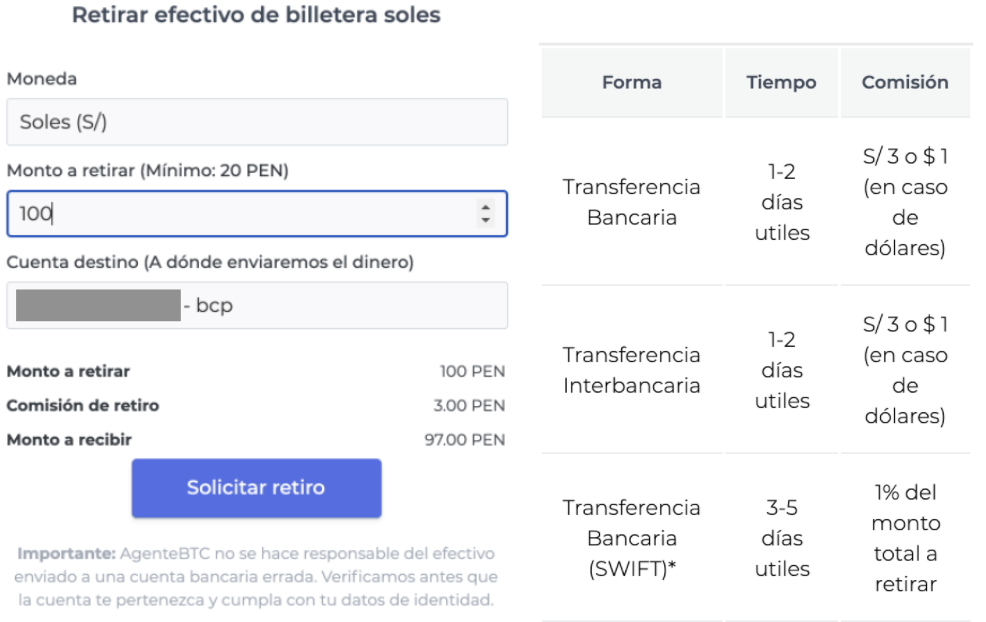
Task: Click the 3-5 días utiles cell
Action: pos(782,538)
